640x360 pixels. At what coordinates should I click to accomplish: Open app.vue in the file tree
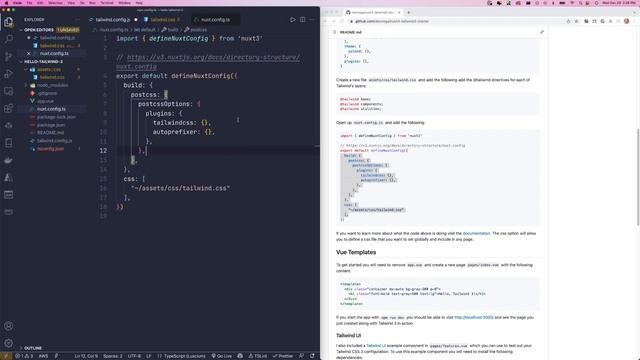click(x=45, y=101)
